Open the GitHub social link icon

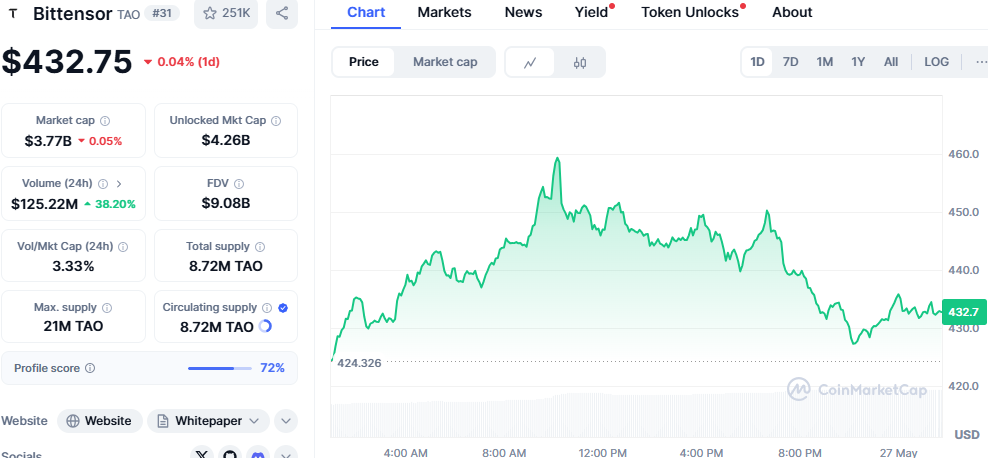pos(230,454)
